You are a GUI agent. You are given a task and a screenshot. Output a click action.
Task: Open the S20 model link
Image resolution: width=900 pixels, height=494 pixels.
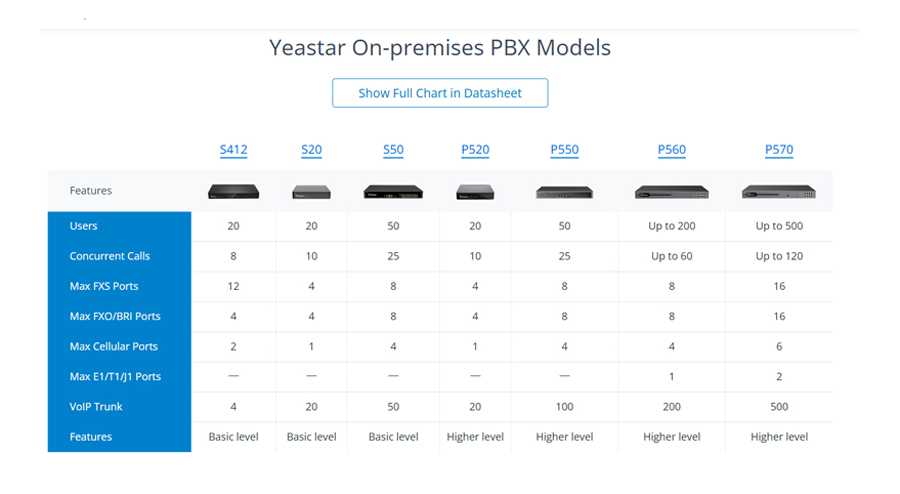(x=311, y=150)
